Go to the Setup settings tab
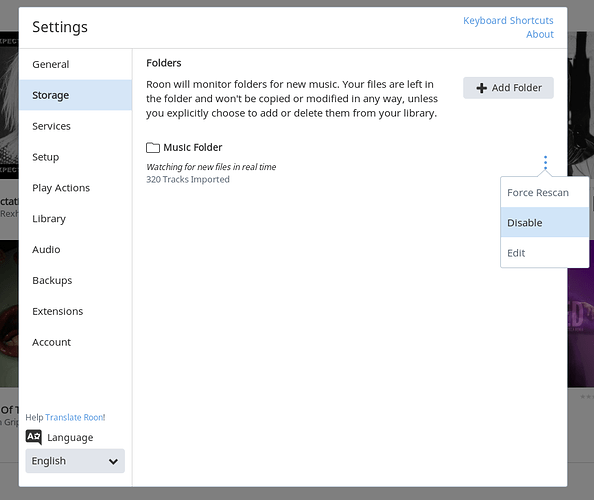Image resolution: width=594 pixels, height=500 pixels. pos(75,157)
